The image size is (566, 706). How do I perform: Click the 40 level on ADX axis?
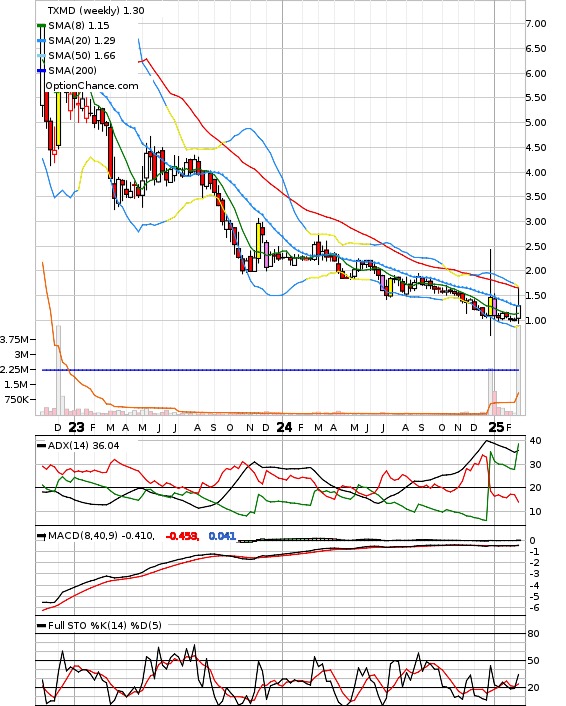536,440
